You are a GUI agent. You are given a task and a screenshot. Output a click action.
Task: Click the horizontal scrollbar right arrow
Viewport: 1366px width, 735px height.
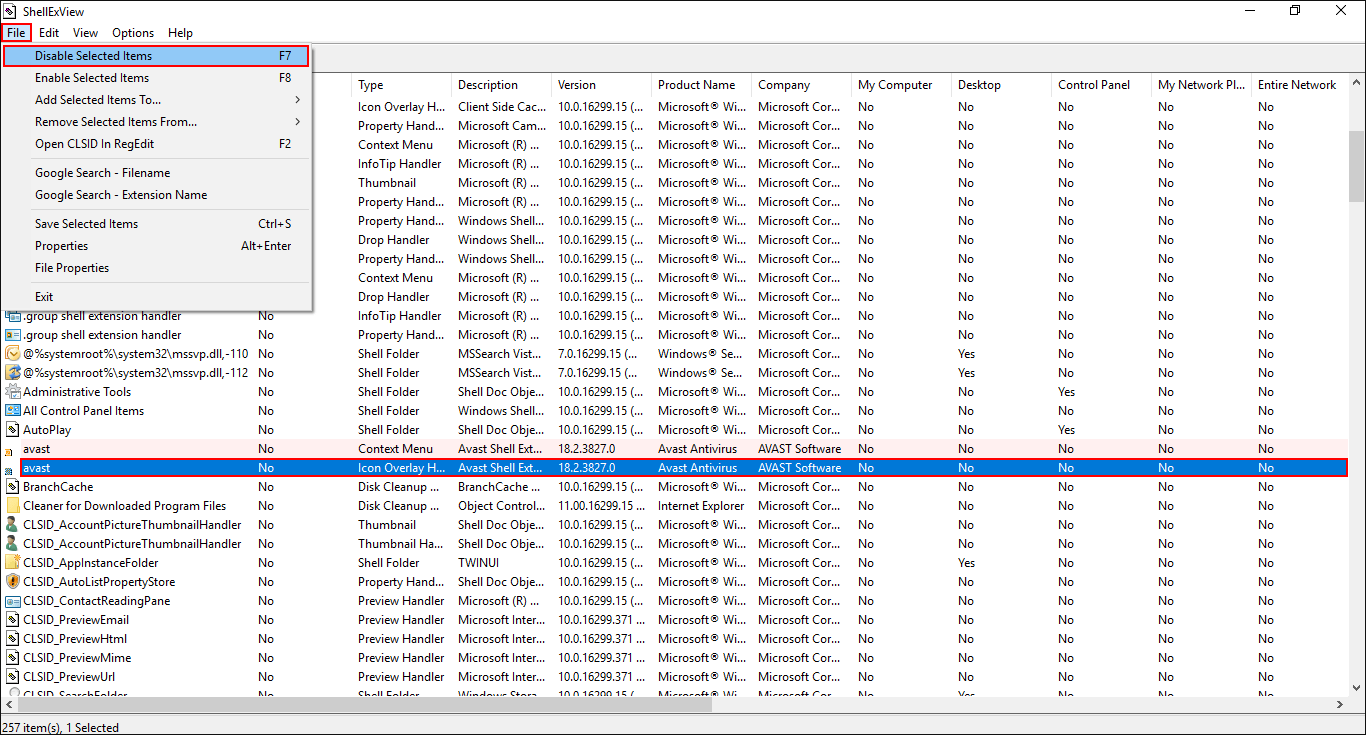1340,704
